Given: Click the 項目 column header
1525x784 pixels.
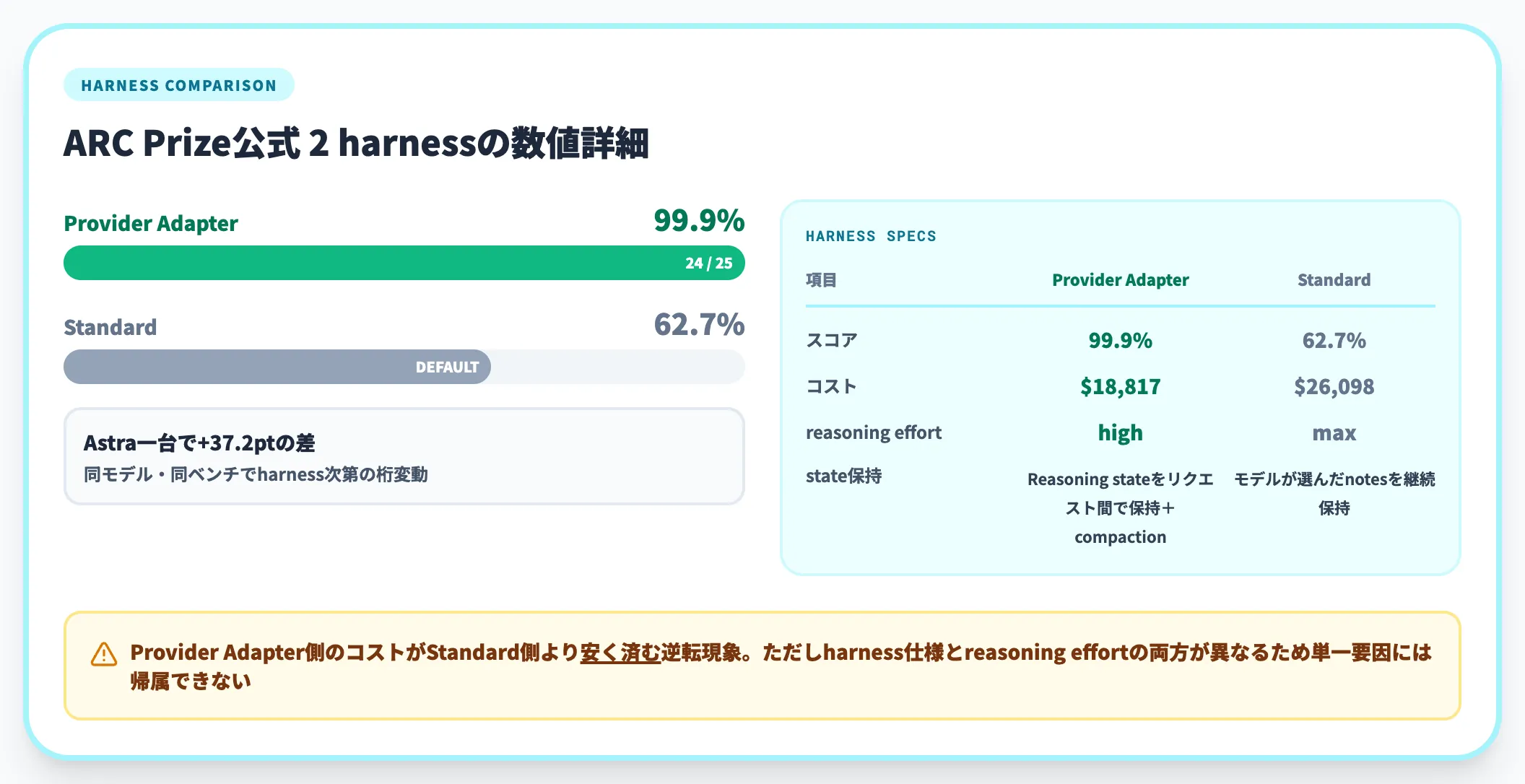Looking at the screenshot, I should (x=821, y=280).
